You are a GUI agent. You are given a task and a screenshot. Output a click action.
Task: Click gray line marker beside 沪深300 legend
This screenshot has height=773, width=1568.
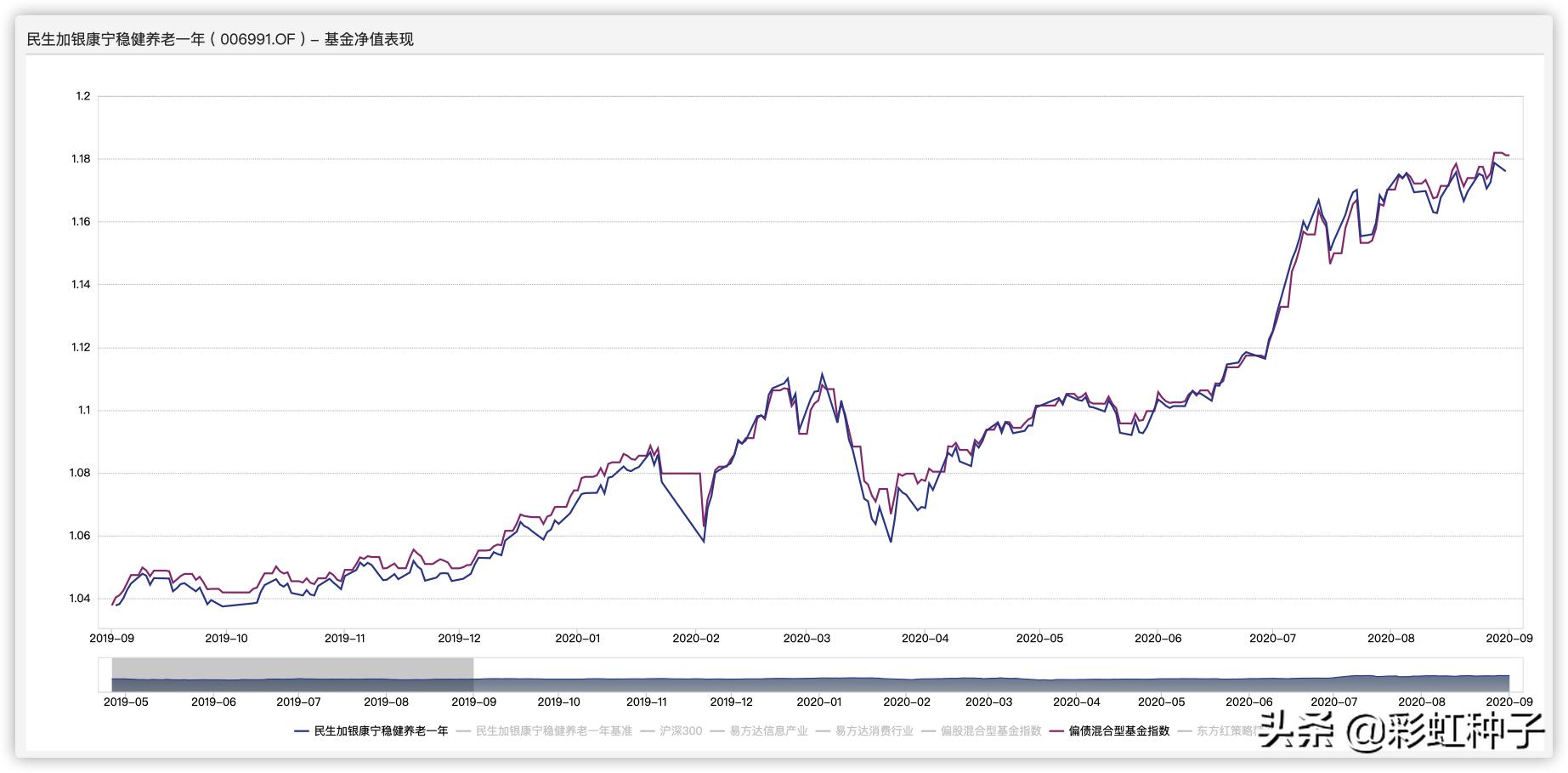point(647,731)
